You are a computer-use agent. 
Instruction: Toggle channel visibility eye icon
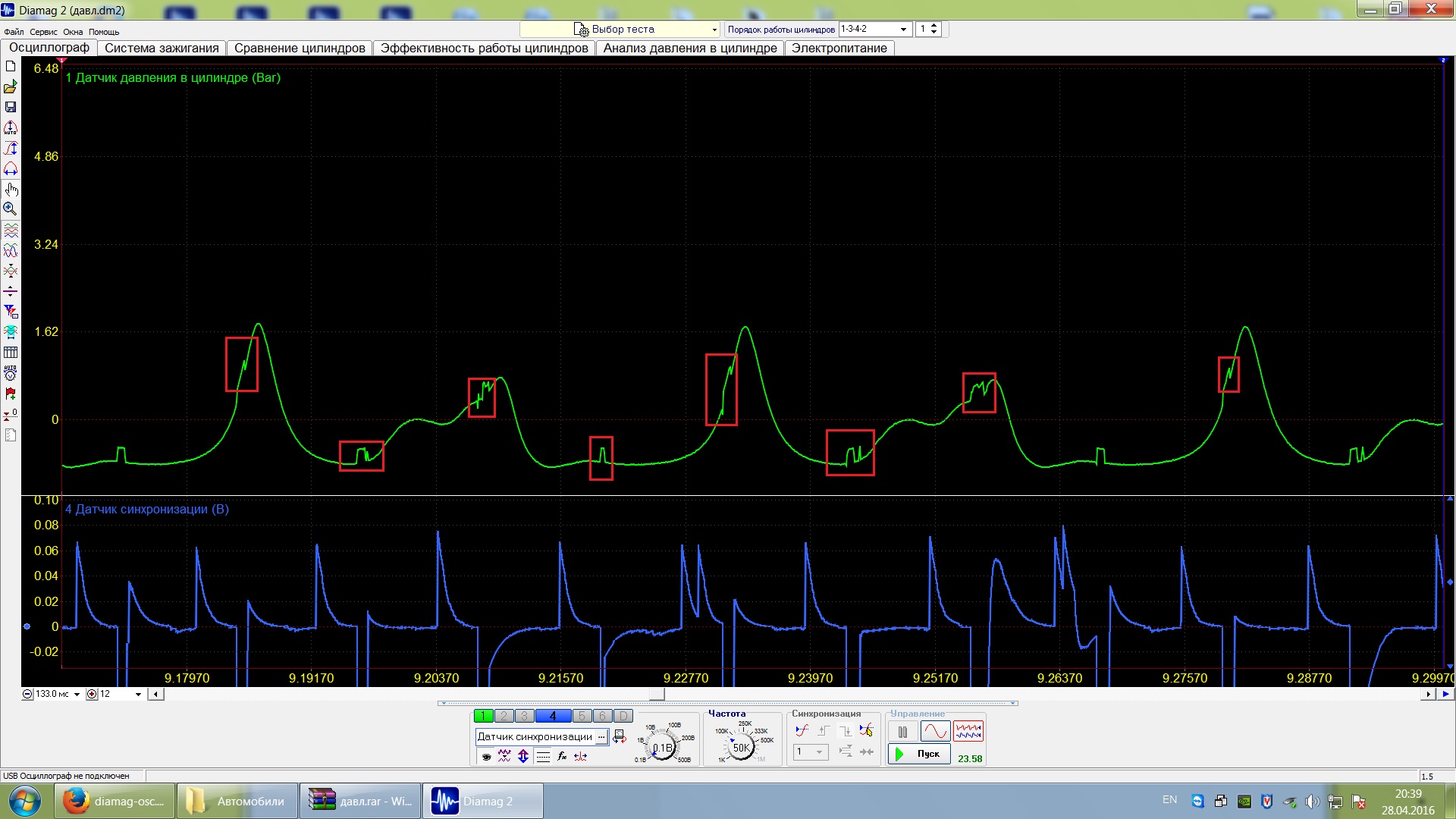(486, 756)
